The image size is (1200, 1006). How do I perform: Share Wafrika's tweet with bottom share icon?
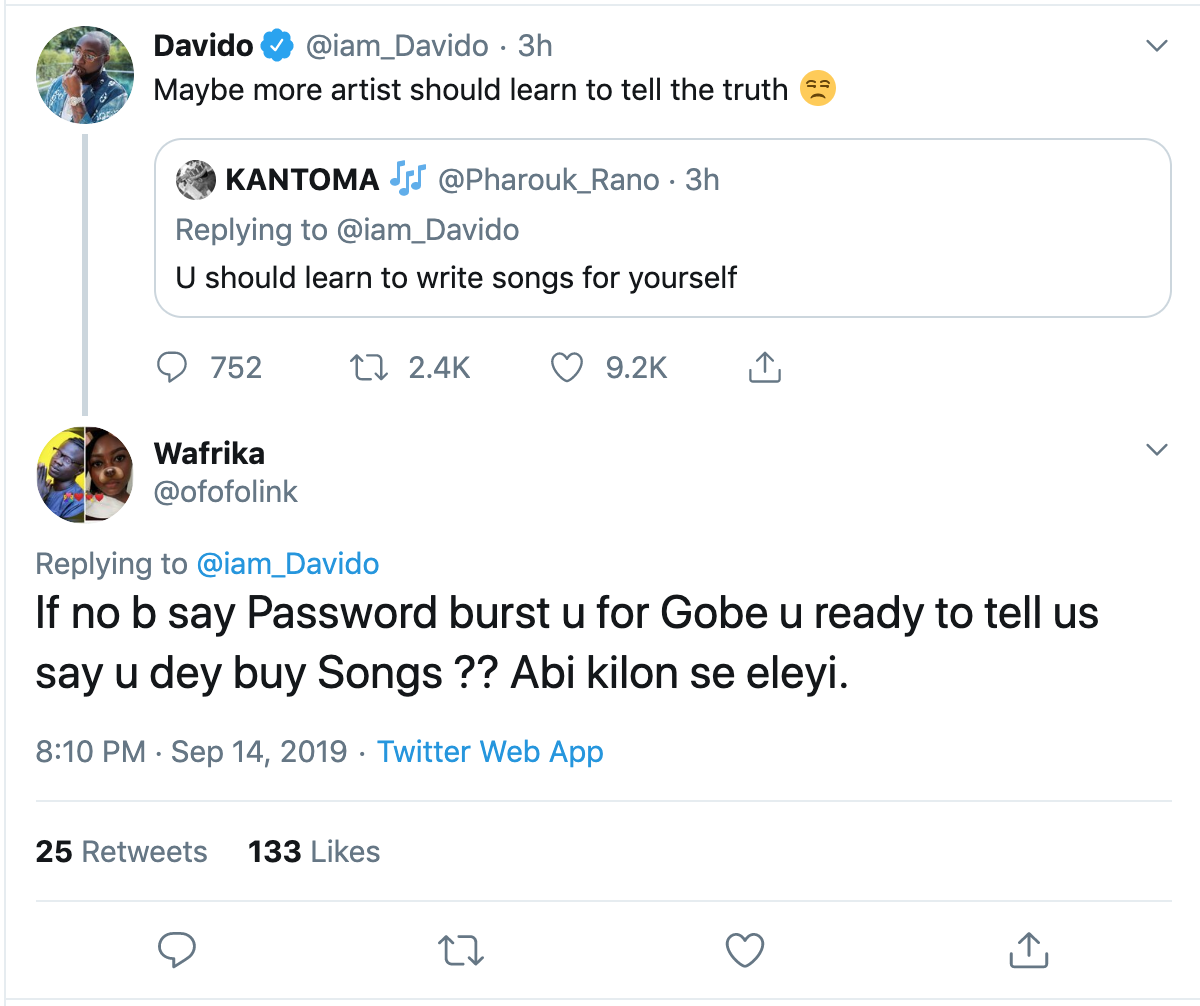point(1027,948)
